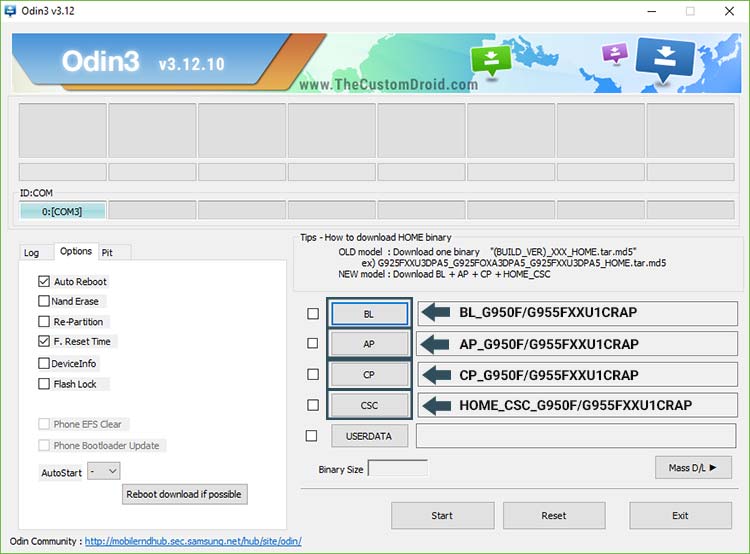This screenshot has height=554, width=750.
Task: Click the Odin3 logo text in the banner
Action: [100, 61]
